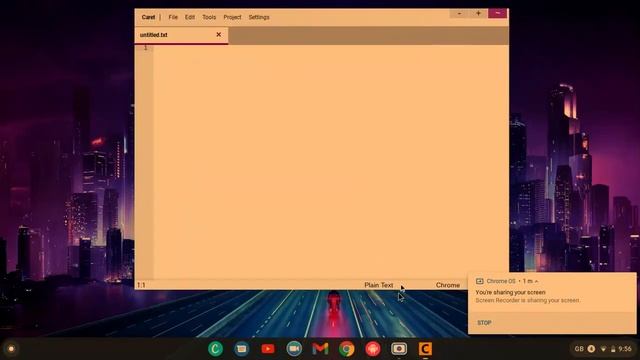Screen dimensions: 640x360
Task: Open the clock showing 9:56
Action: pos(625,349)
